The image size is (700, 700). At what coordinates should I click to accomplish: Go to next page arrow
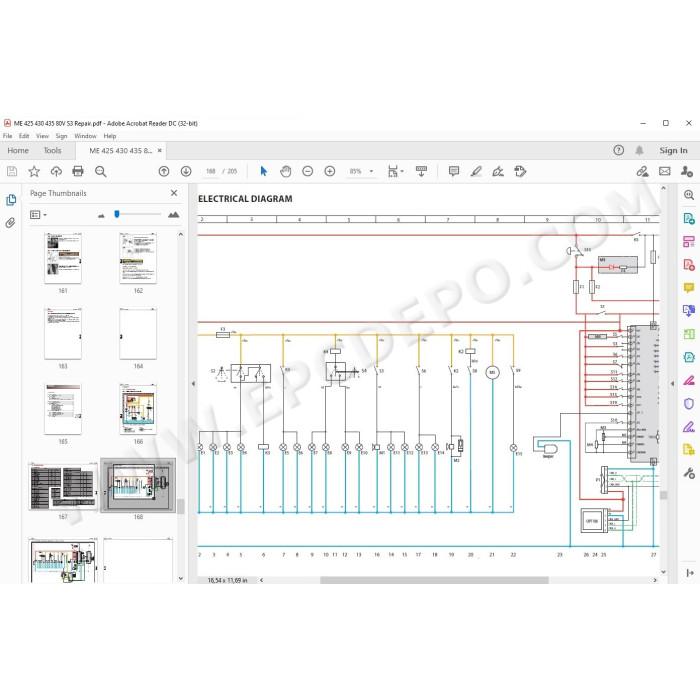pyautogui.click(x=186, y=171)
